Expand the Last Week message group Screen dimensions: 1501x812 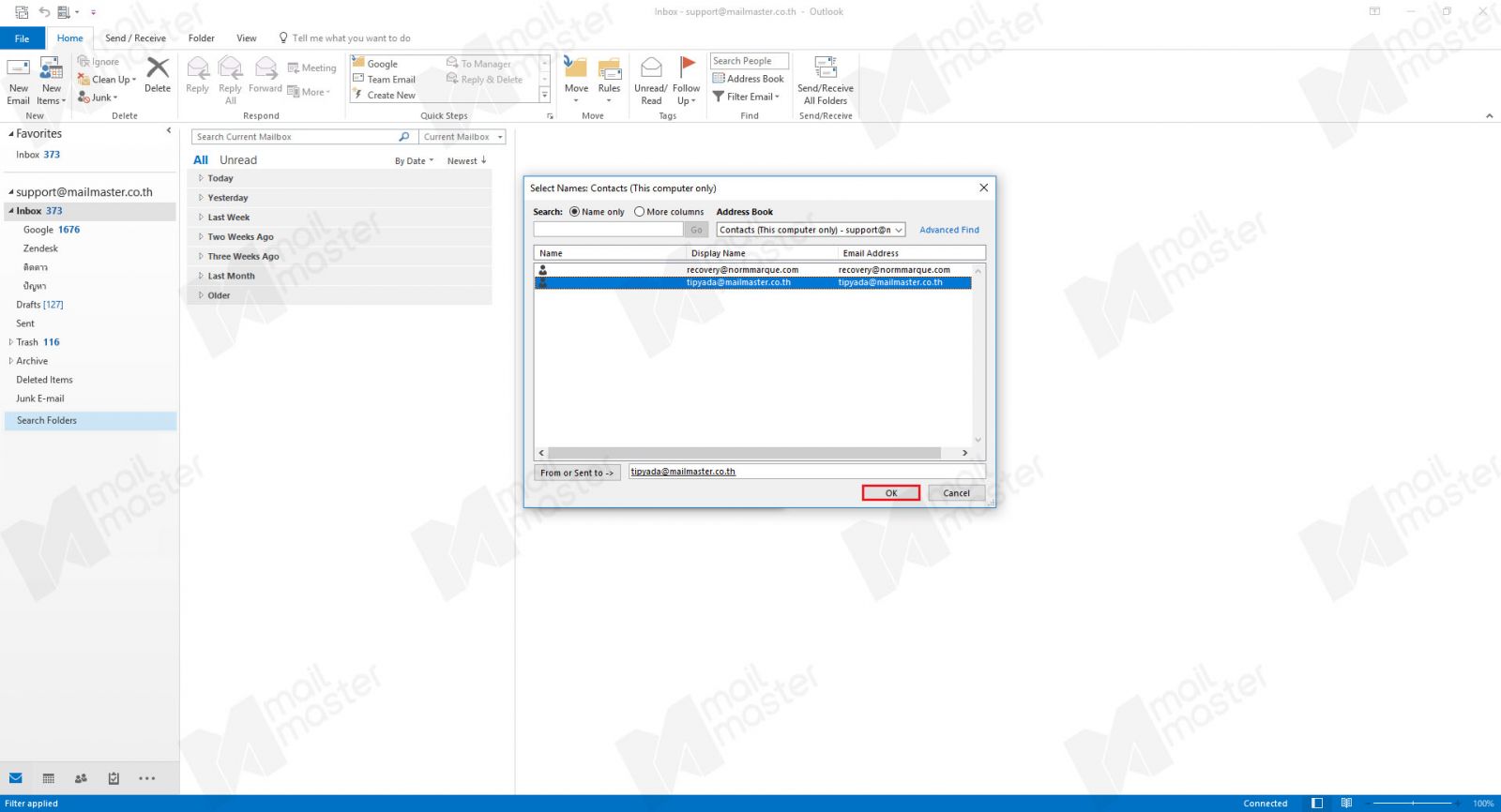pos(201,218)
